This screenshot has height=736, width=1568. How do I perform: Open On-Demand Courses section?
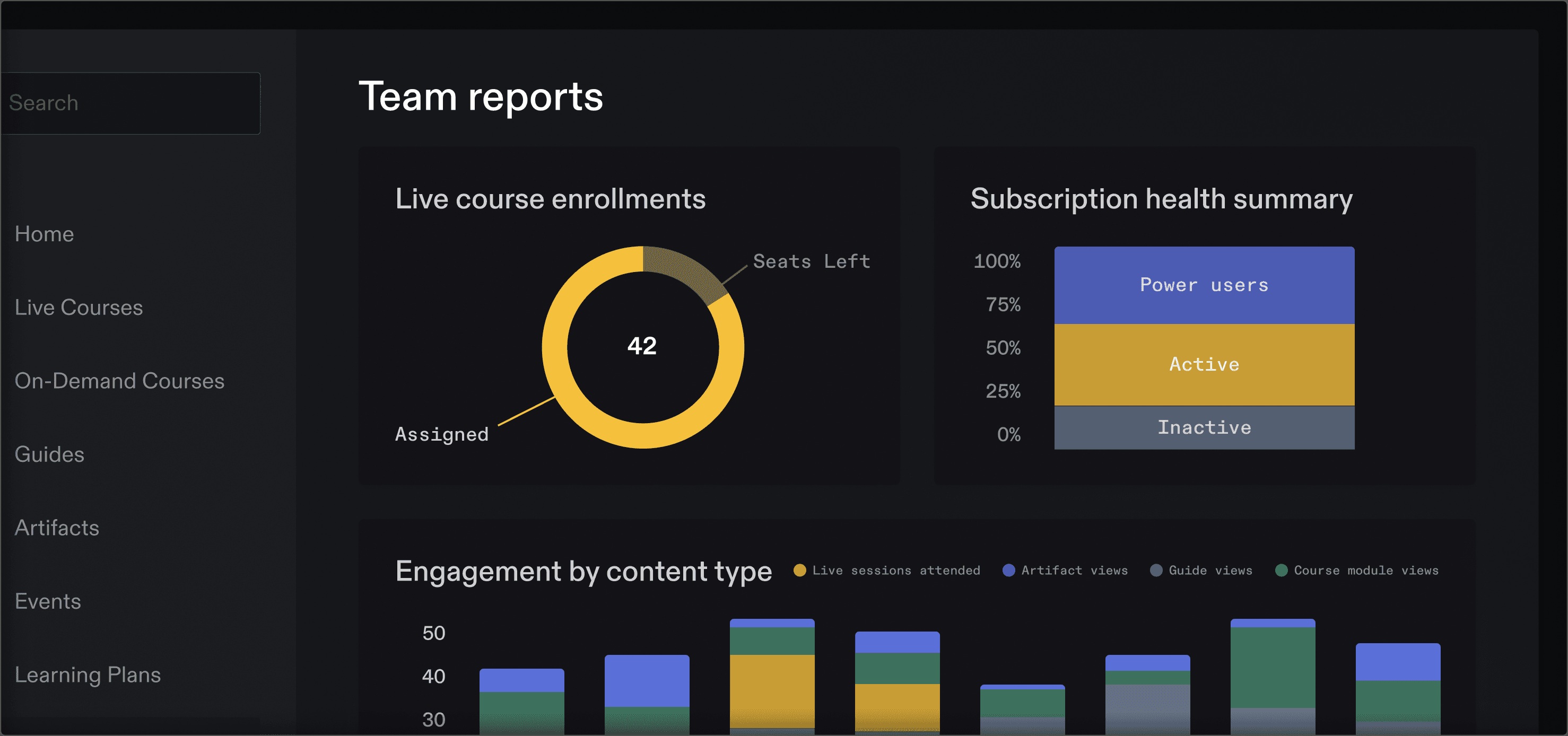click(x=119, y=381)
